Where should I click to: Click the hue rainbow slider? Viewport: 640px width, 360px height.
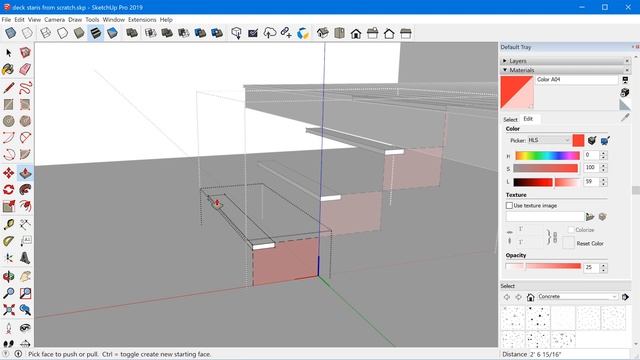click(x=547, y=156)
